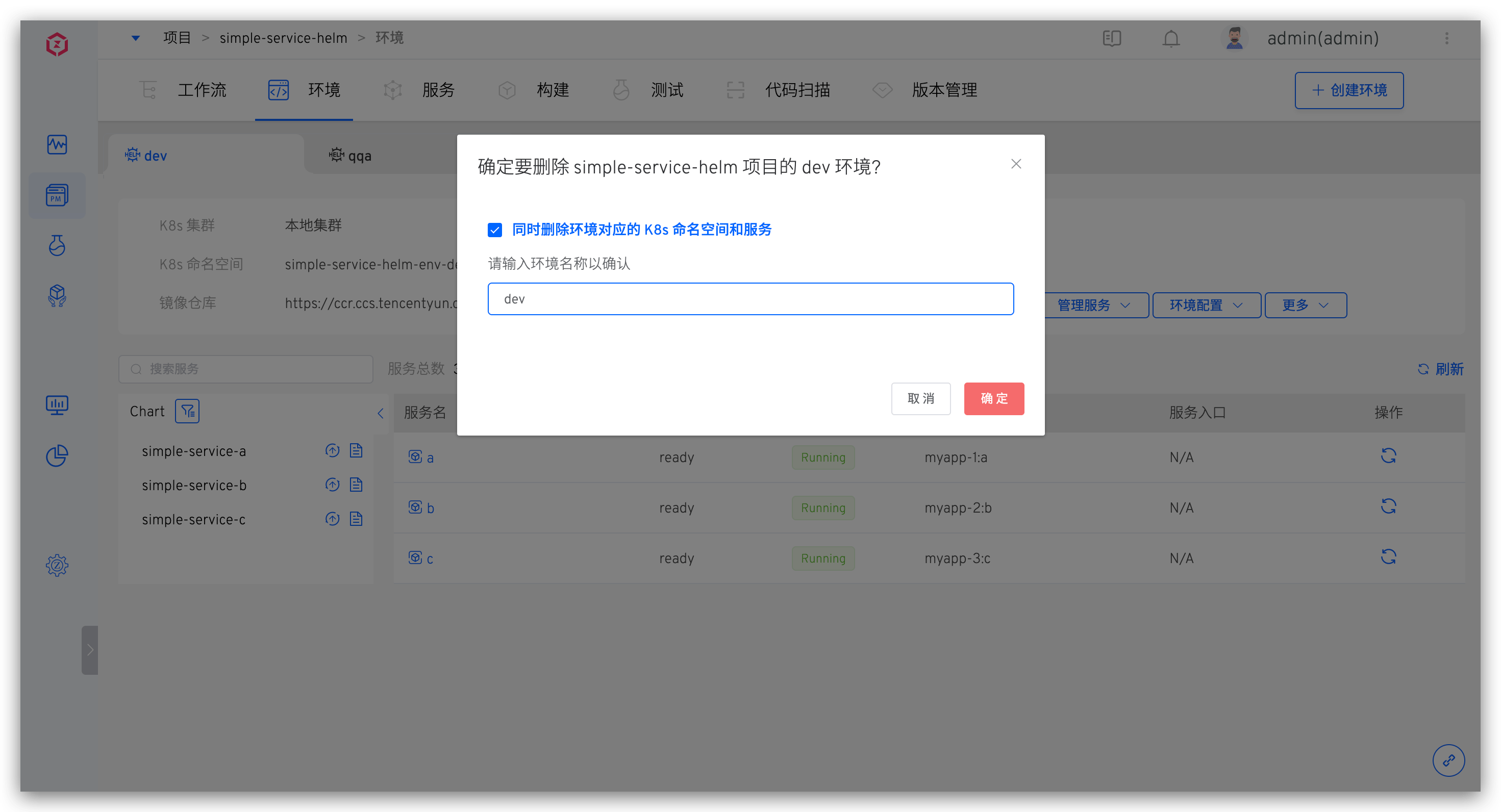Toggle the Chart filter icon in left panel
Screen dimensions: 1501x812
click(x=187, y=411)
